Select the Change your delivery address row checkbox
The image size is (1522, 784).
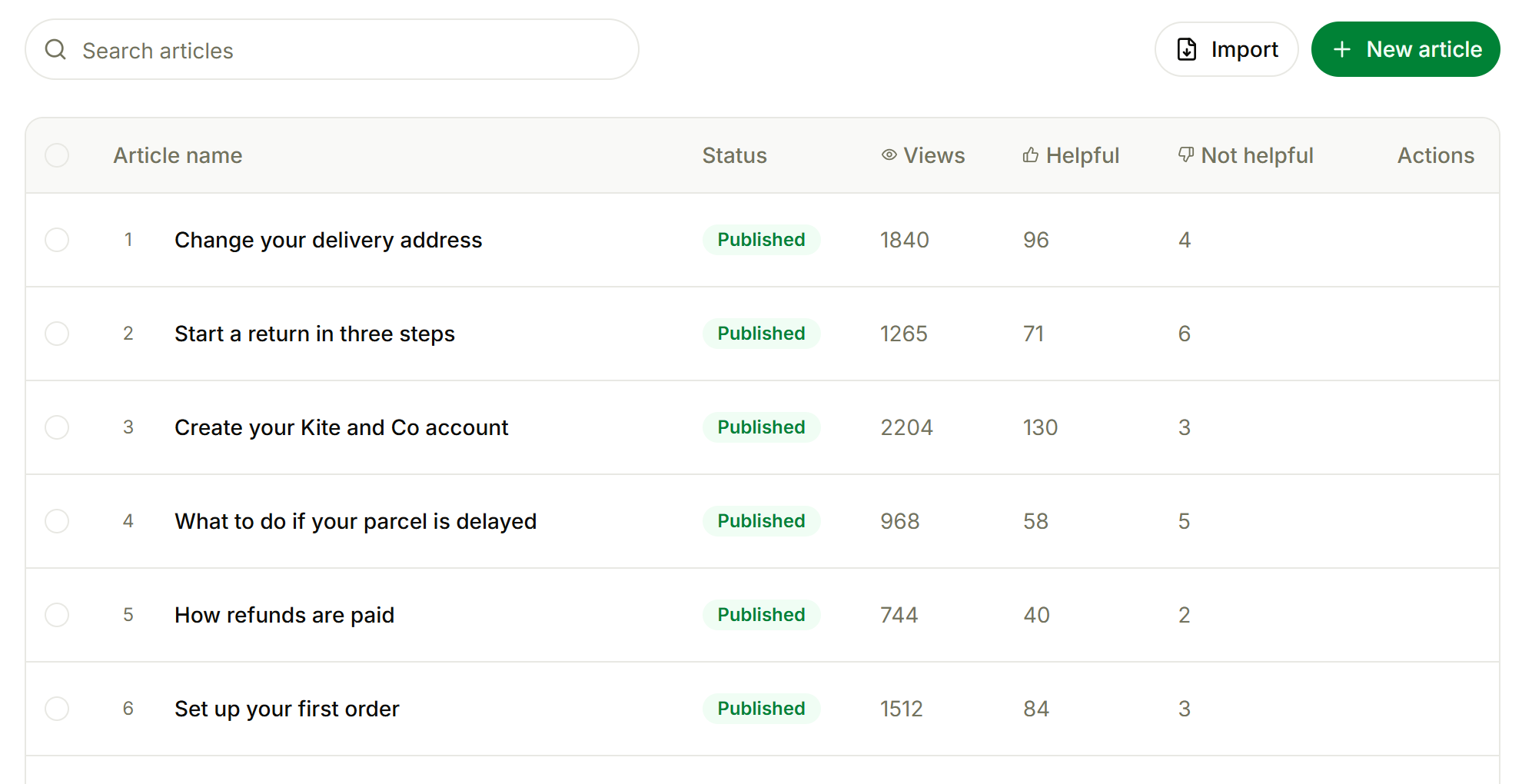(x=57, y=240)
